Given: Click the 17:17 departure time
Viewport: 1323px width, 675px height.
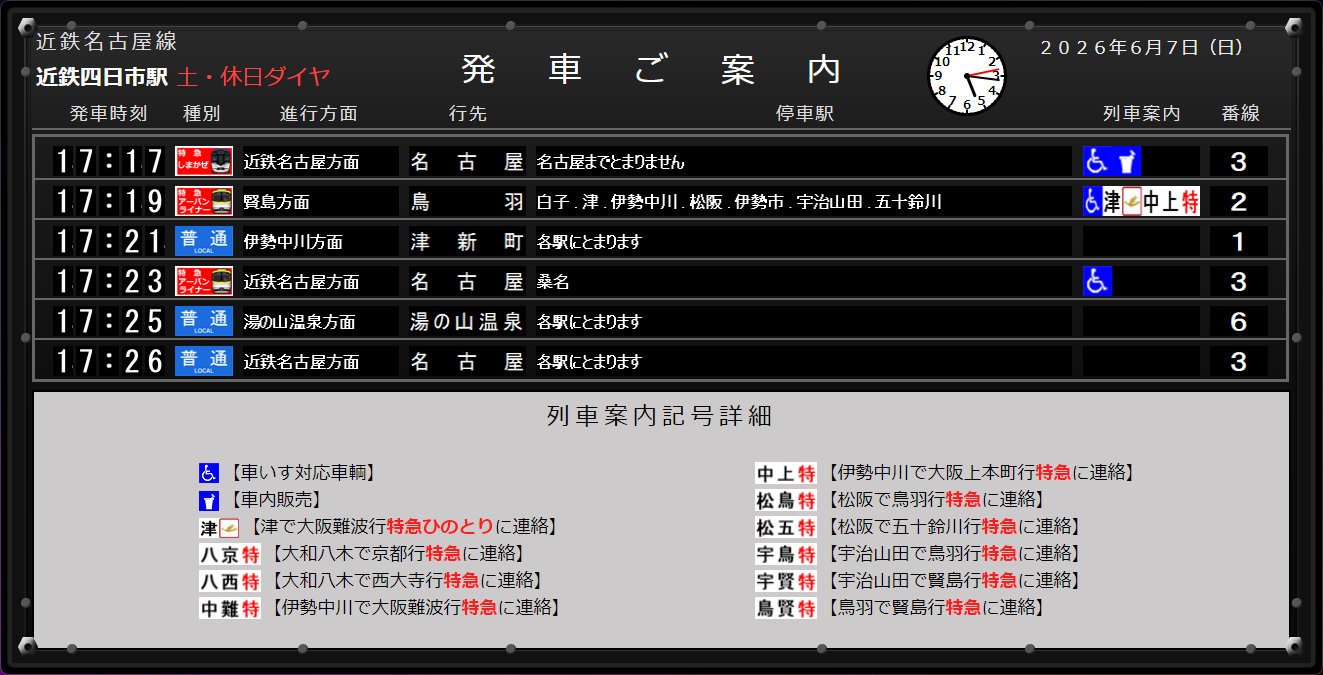Looking at the screenshot, I should point(108,161).
